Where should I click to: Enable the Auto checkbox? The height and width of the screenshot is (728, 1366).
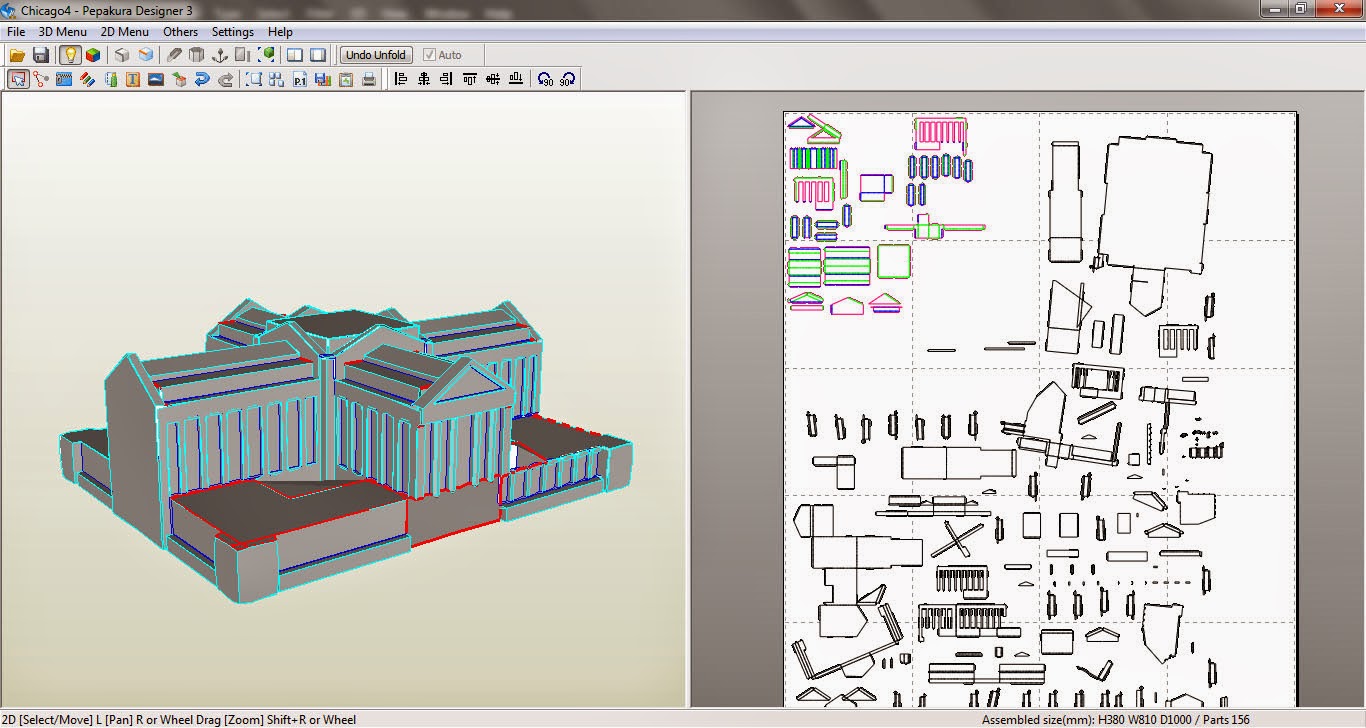(430, 55)
